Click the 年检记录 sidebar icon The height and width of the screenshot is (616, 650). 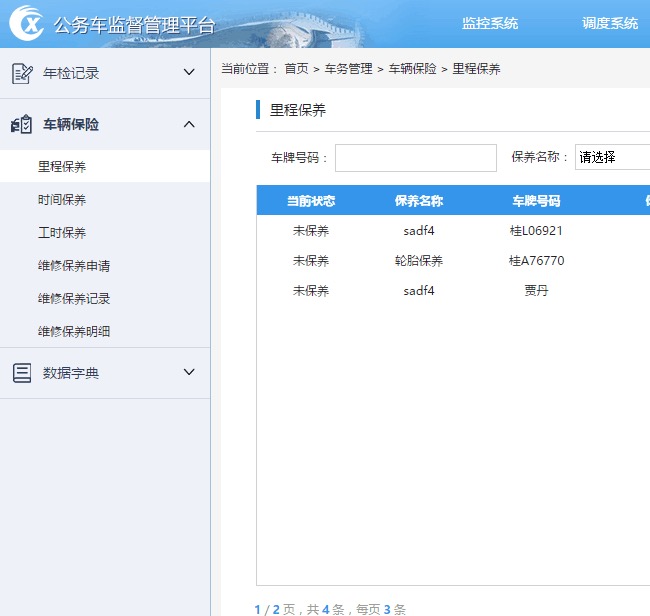click(x=22, y=73)
